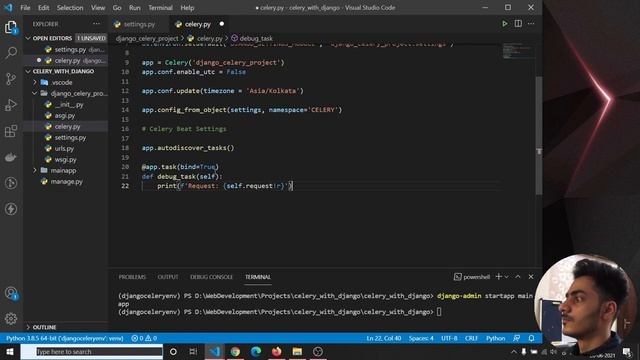Collapse the django_celery_project folder
640x360 pixels.
35,93
